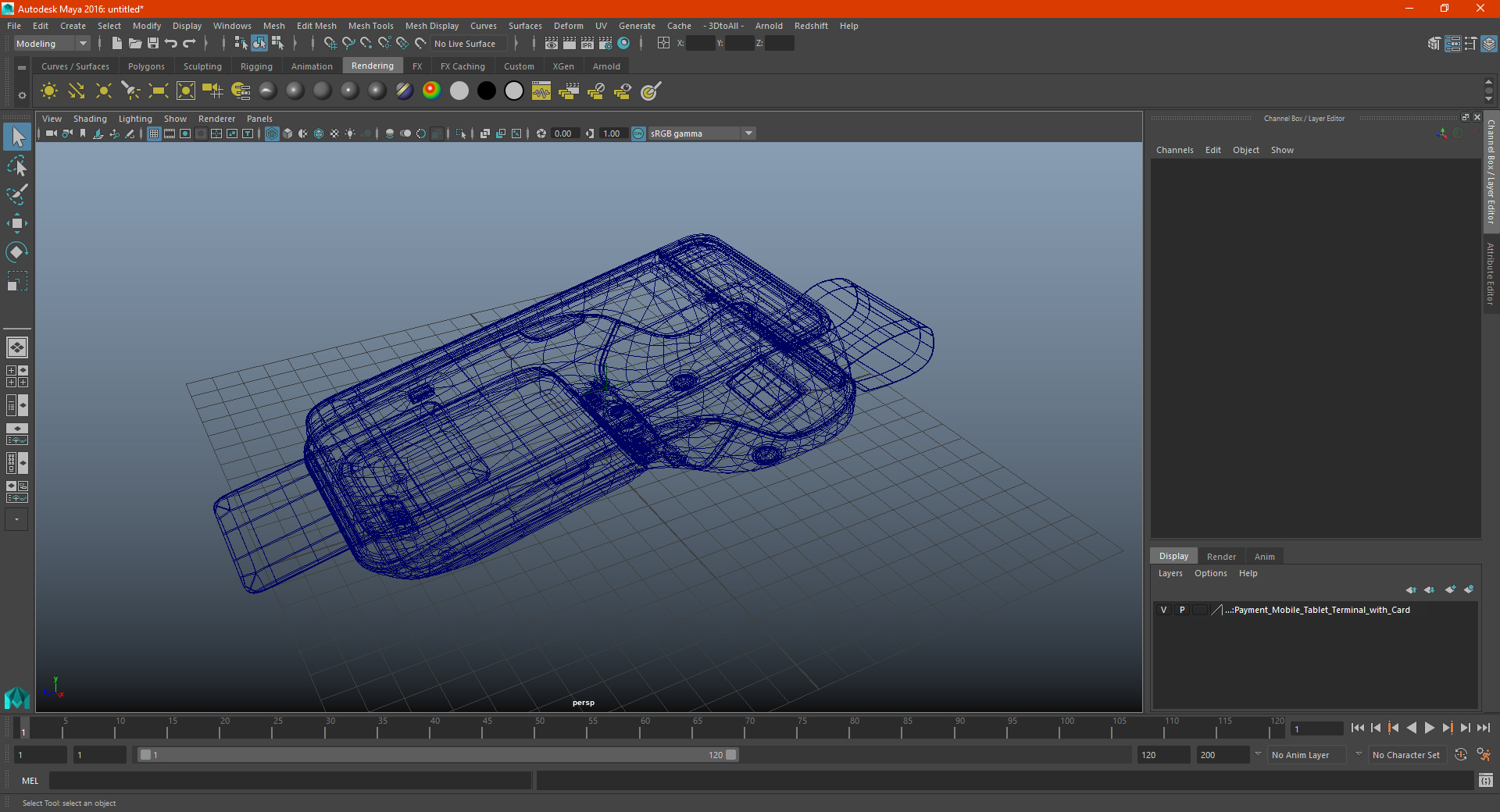Open the shelf tabs menu button

click(22, 68)
